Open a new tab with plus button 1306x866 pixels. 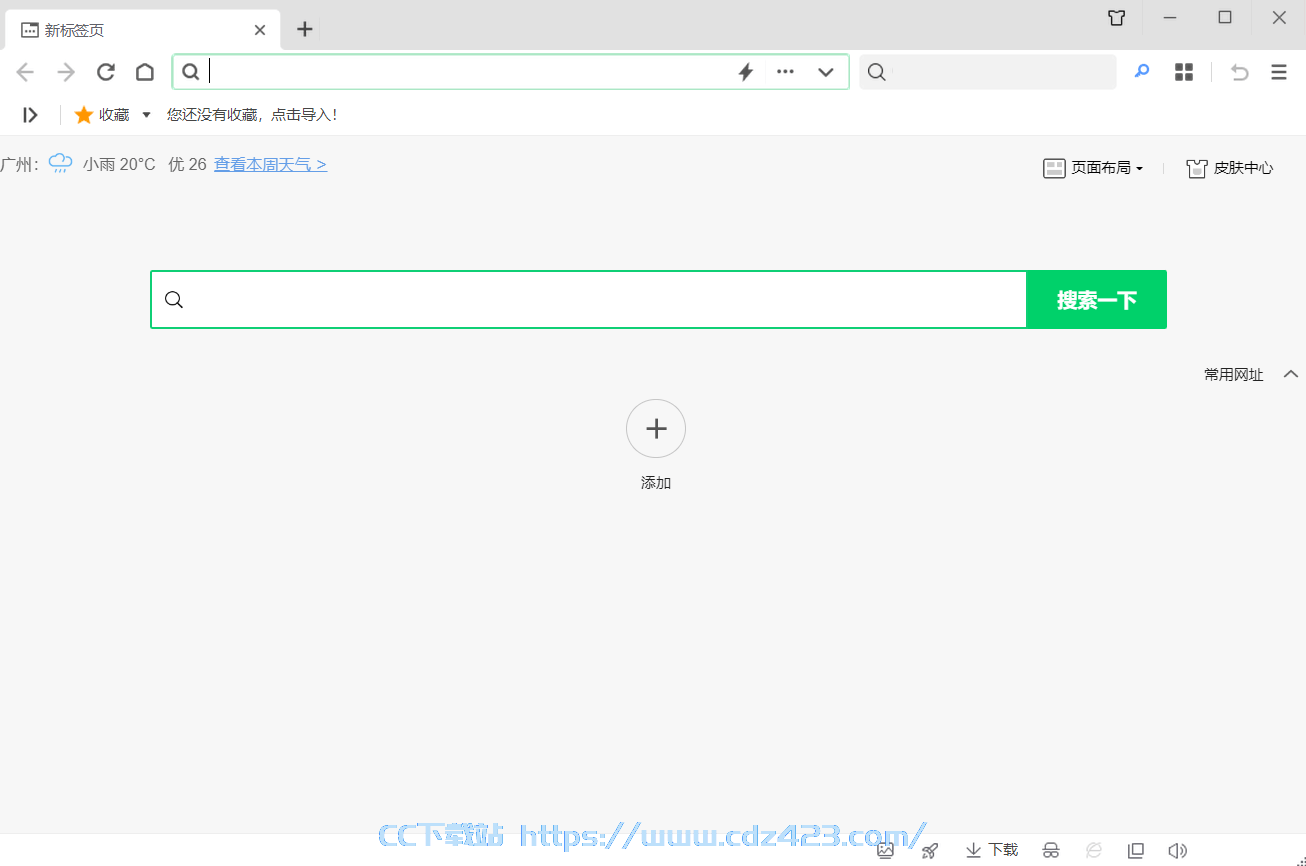point(305,30)
